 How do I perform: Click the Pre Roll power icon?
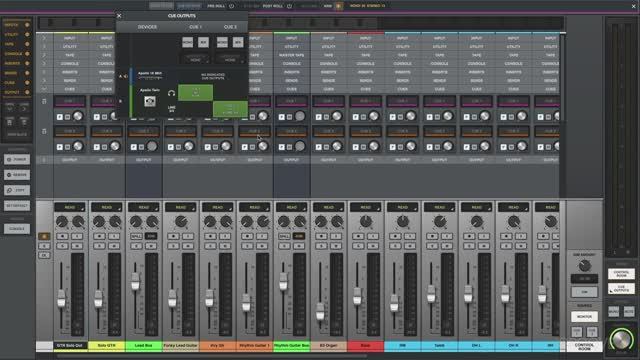231,6
